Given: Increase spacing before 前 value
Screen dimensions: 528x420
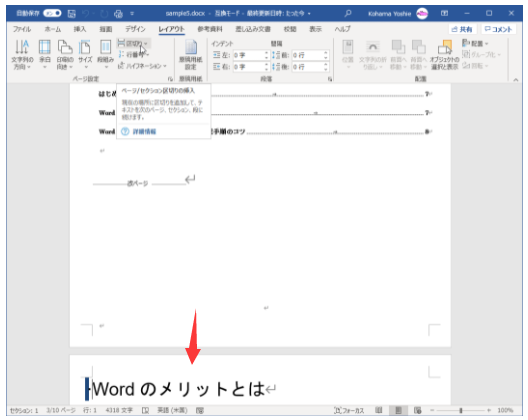Looking at the screenshot, I should pos(326,53).
